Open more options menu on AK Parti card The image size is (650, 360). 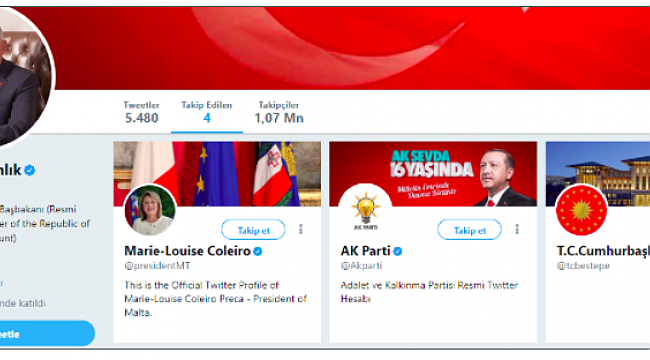tap(517, 229)
